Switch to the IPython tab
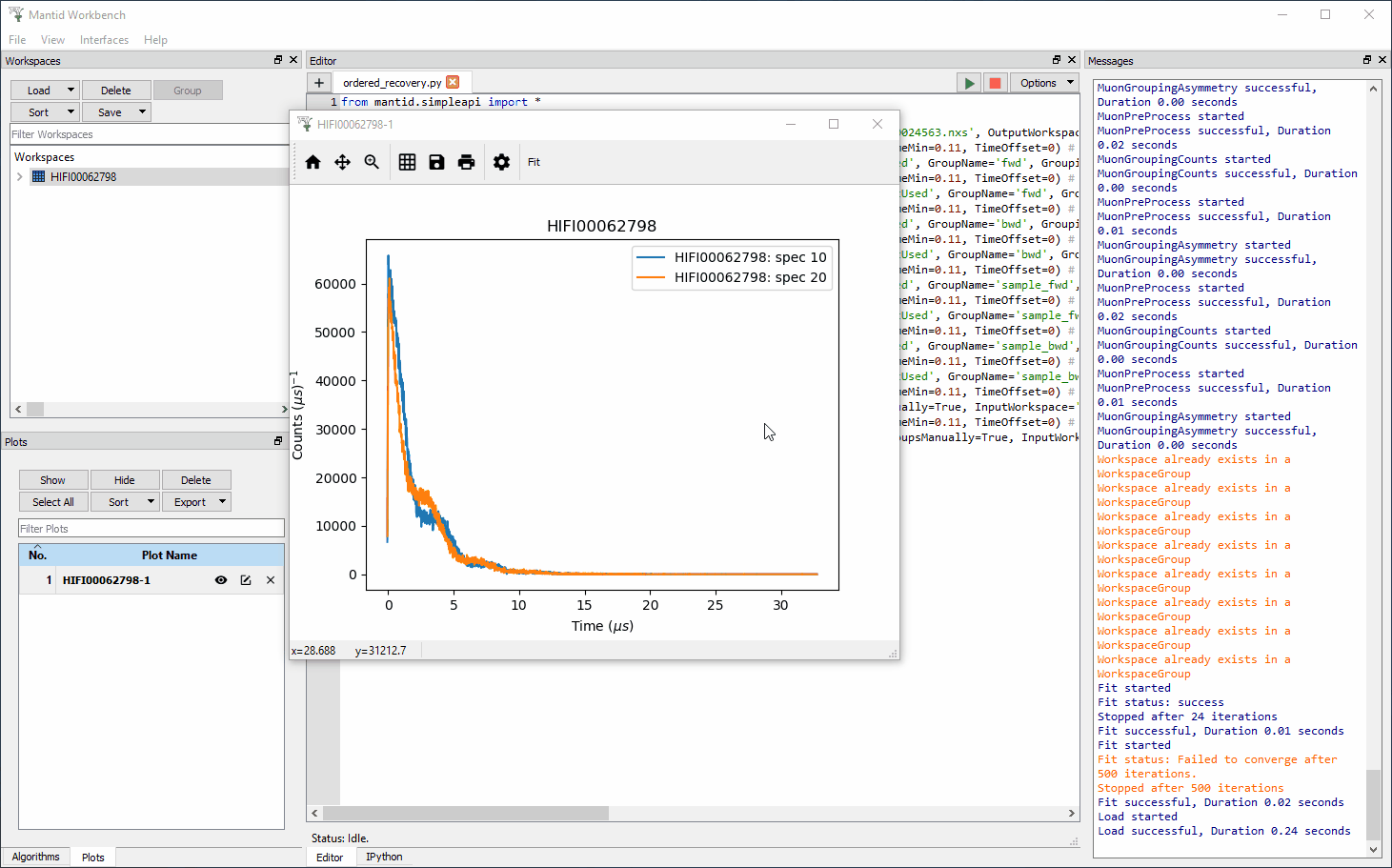 [x=384, y=857]
